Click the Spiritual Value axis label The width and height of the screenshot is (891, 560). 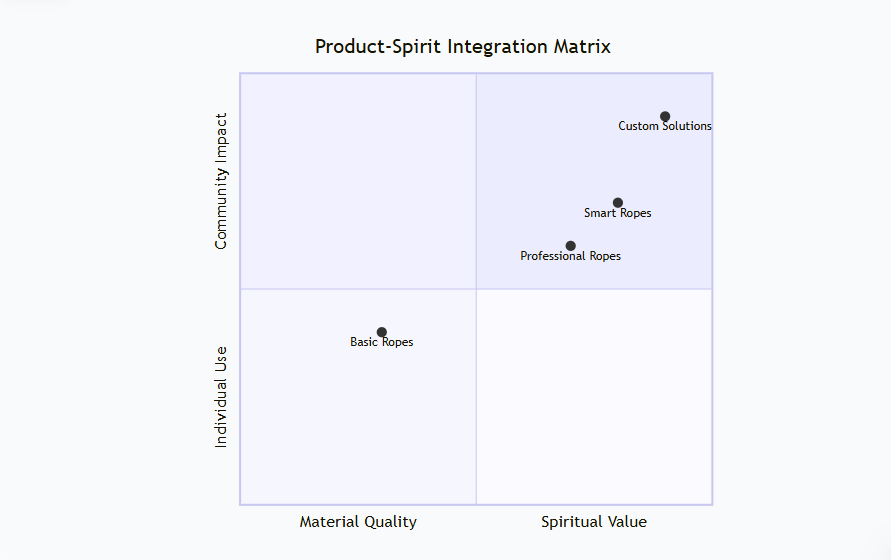[x=594, y=522]
